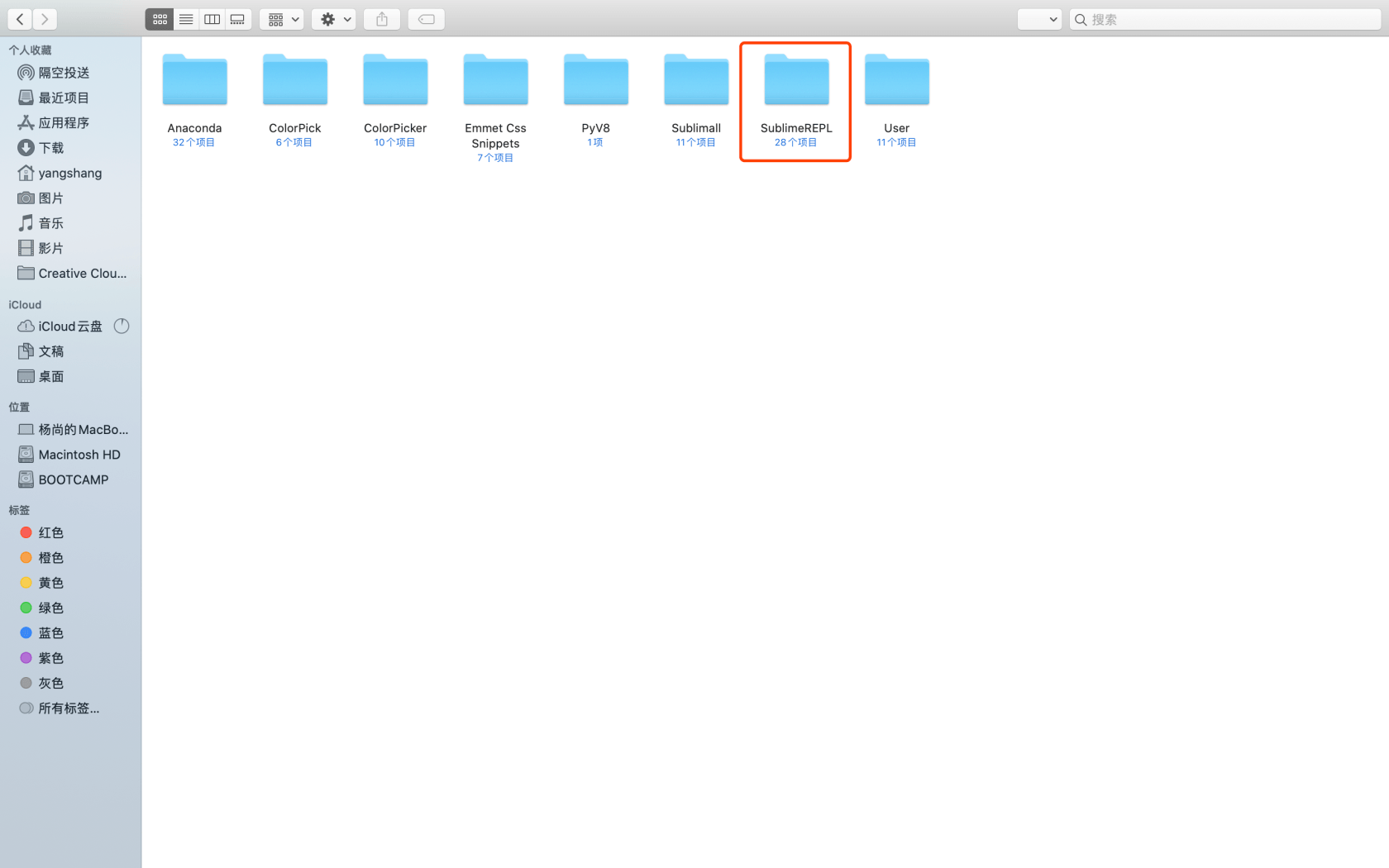The width and height of the screenshot is (1389, 868).
Task: Open Applications (应用程序) in sidebar
Action: 70,122
